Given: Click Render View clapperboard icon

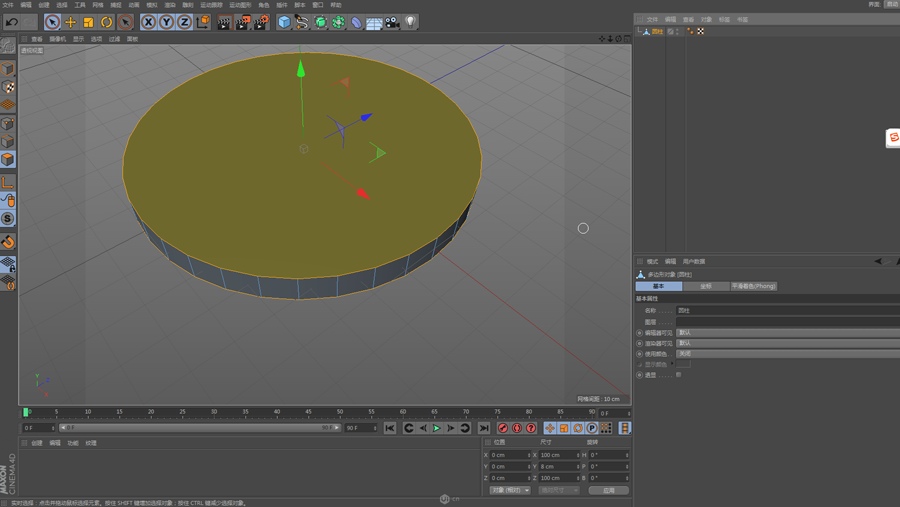Looking at the screenshot, I should [224, 22].
